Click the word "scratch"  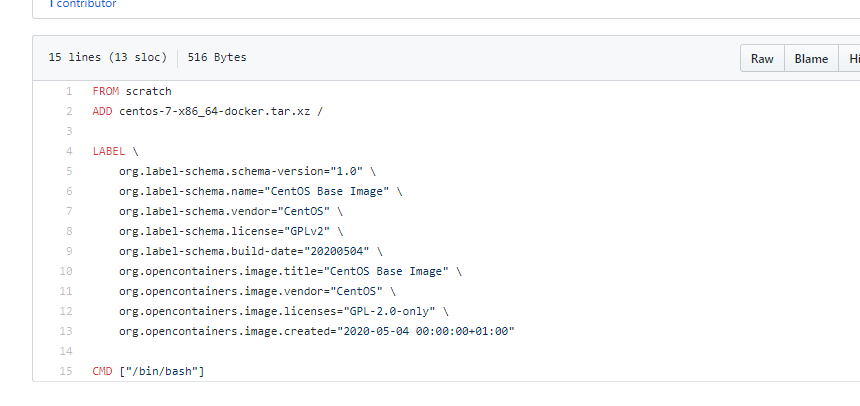coord(149,91)
